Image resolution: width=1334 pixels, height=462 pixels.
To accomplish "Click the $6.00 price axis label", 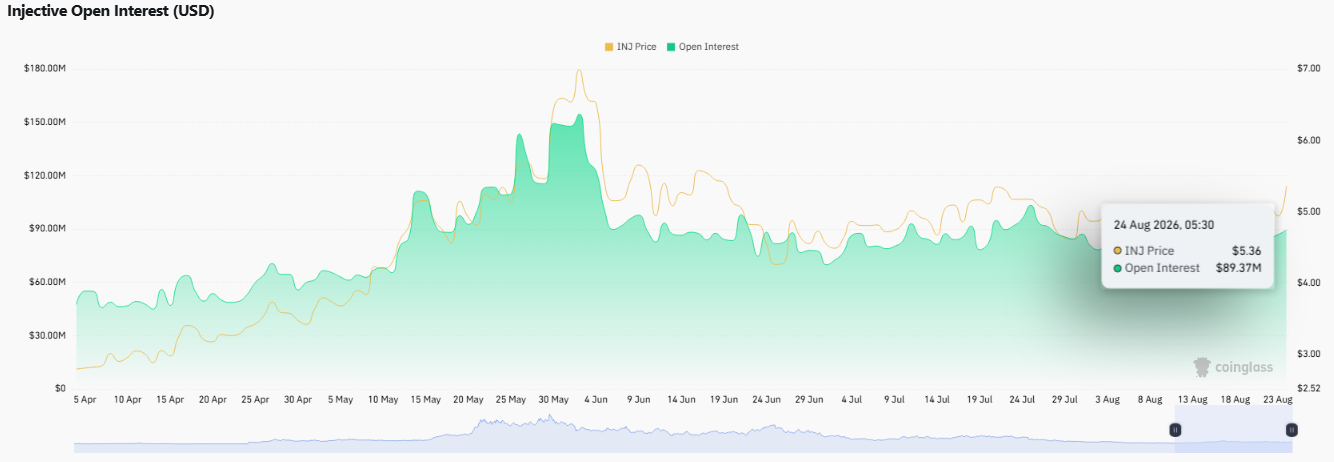I will coord(1309,140).
